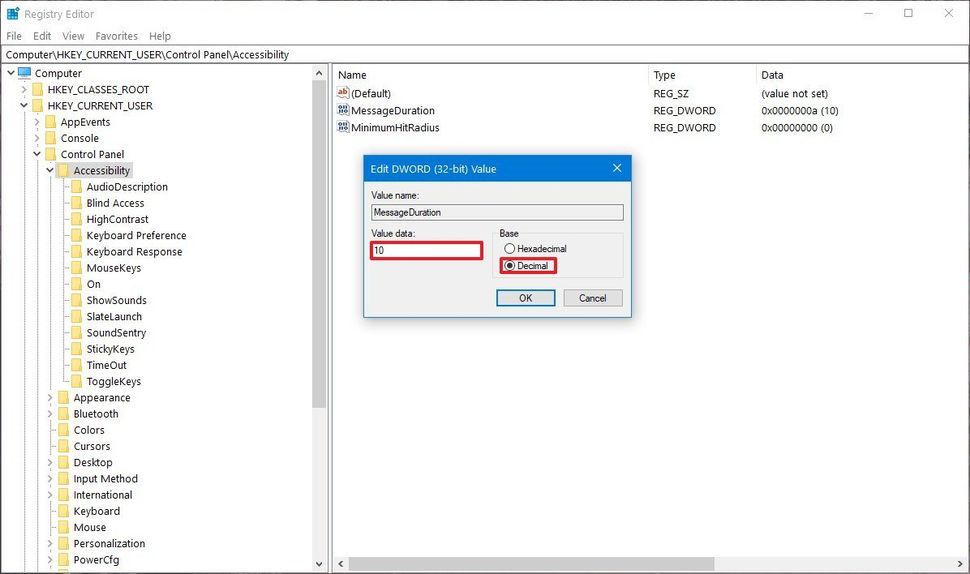The image size is (970, 574).
Task: Expand the Console key
Action: coord(36,138)
